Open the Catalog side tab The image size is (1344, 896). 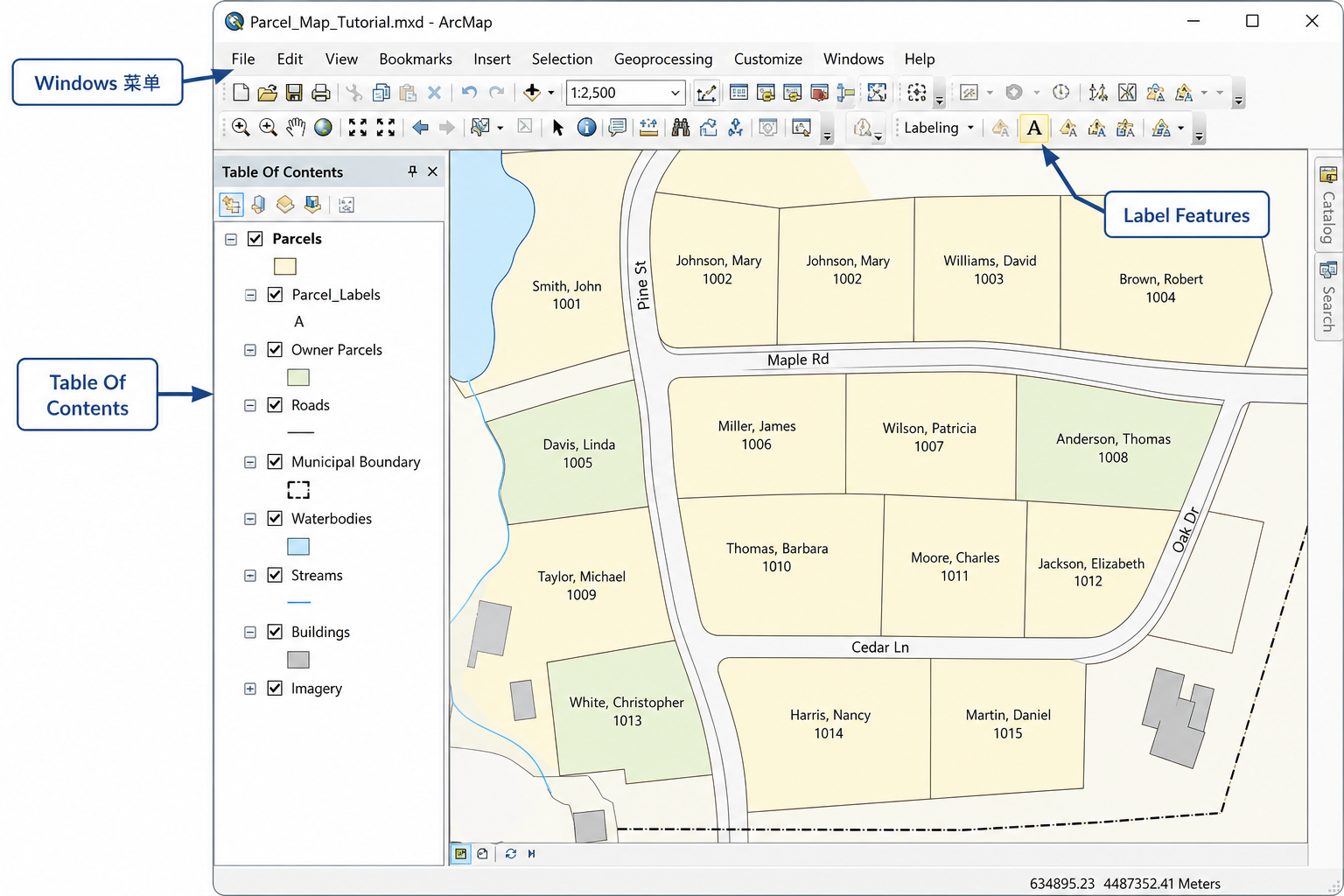1327,205
